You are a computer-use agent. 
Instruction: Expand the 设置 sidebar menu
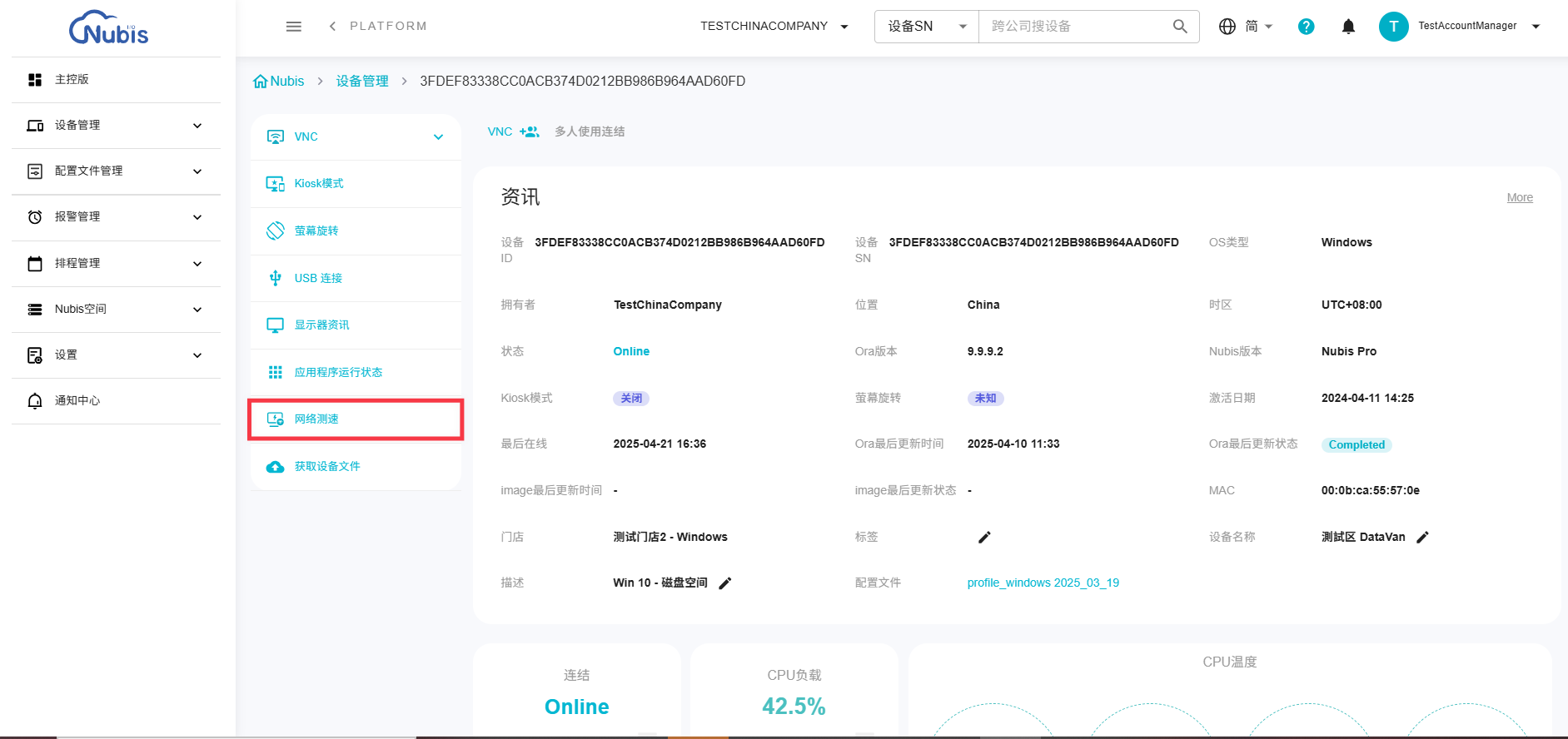197,355
